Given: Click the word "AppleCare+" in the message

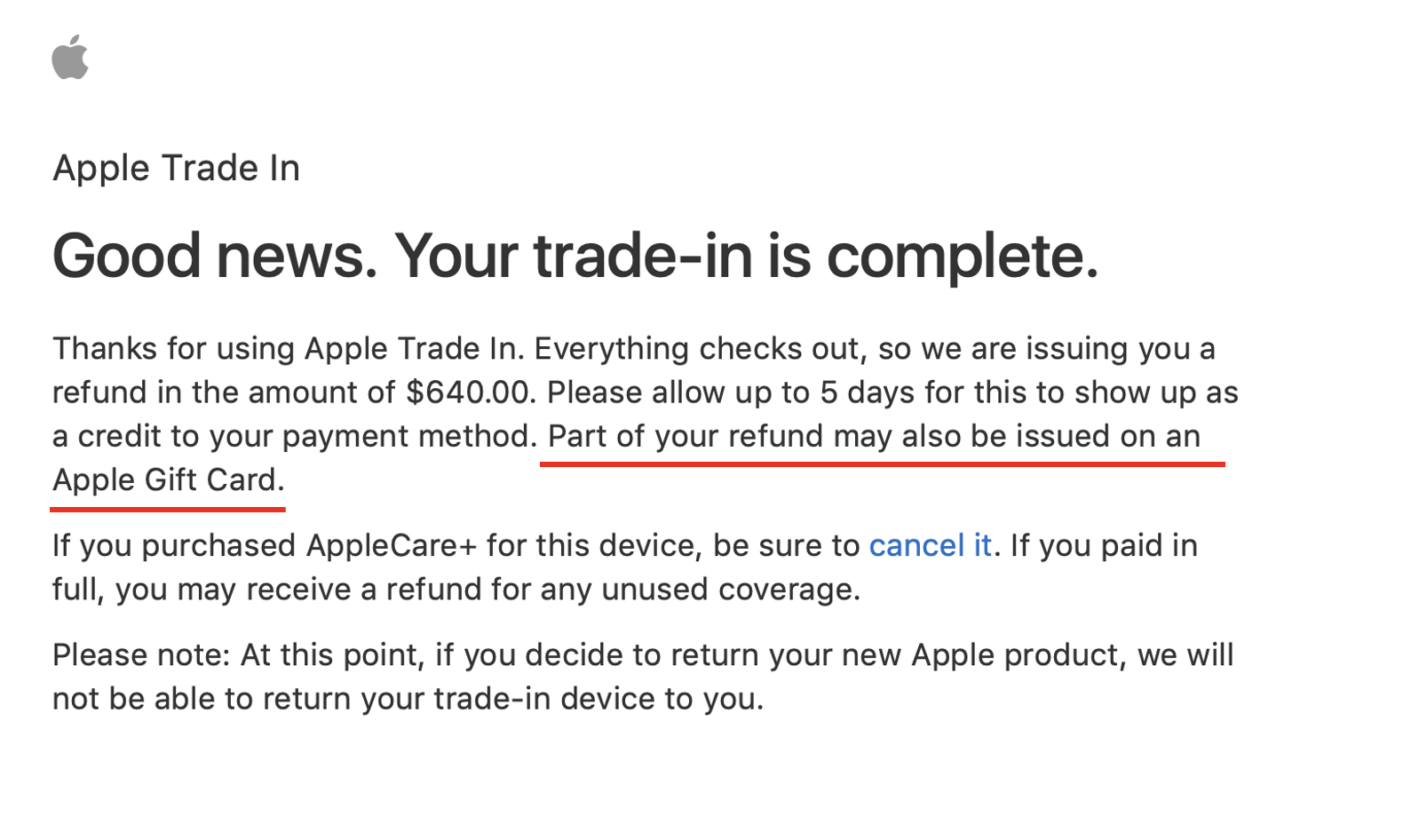Looking at the screenshot, I should pyautogui.click(x=392, y=545).
